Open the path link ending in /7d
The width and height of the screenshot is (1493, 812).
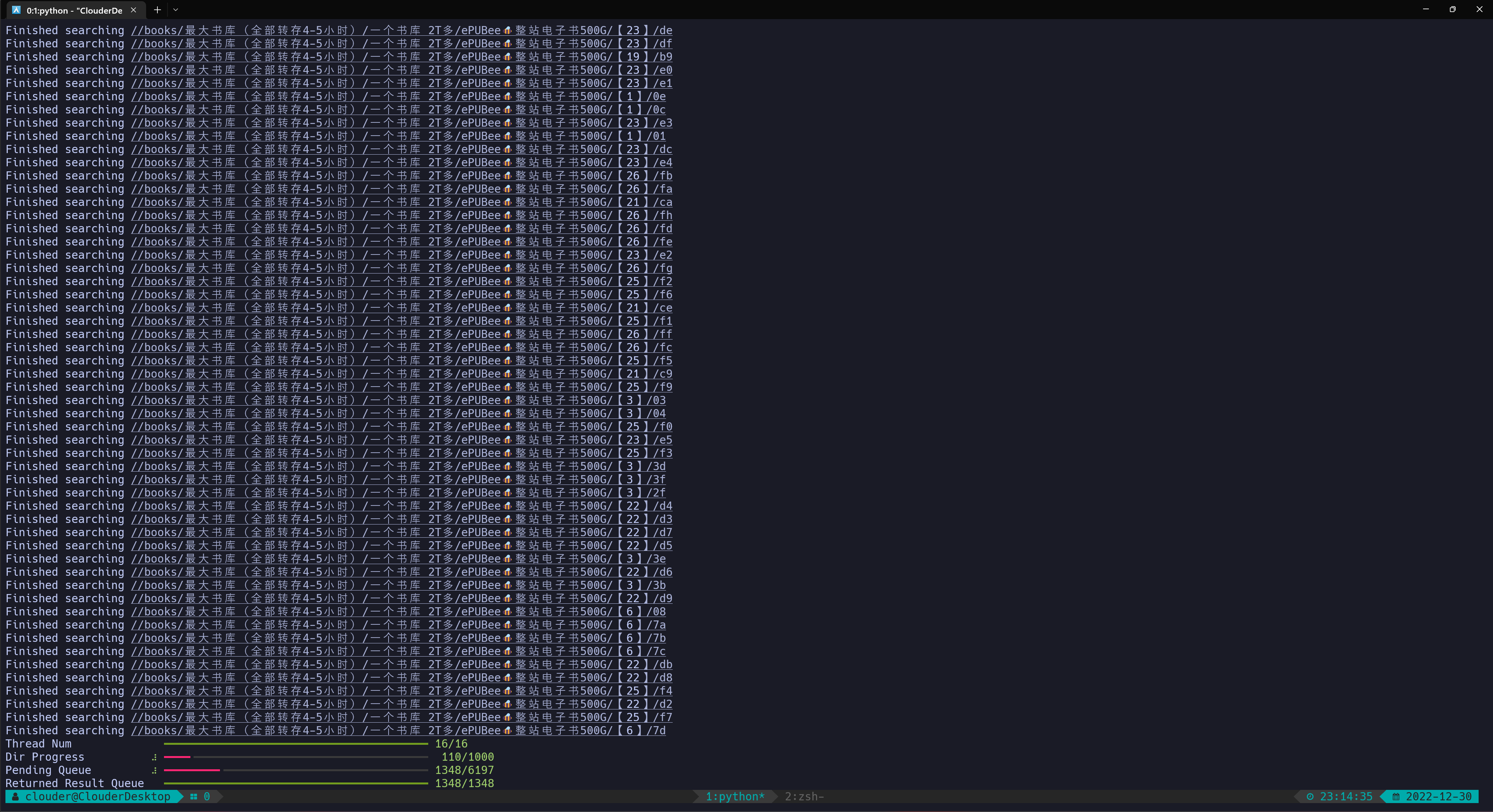(398, 731)
